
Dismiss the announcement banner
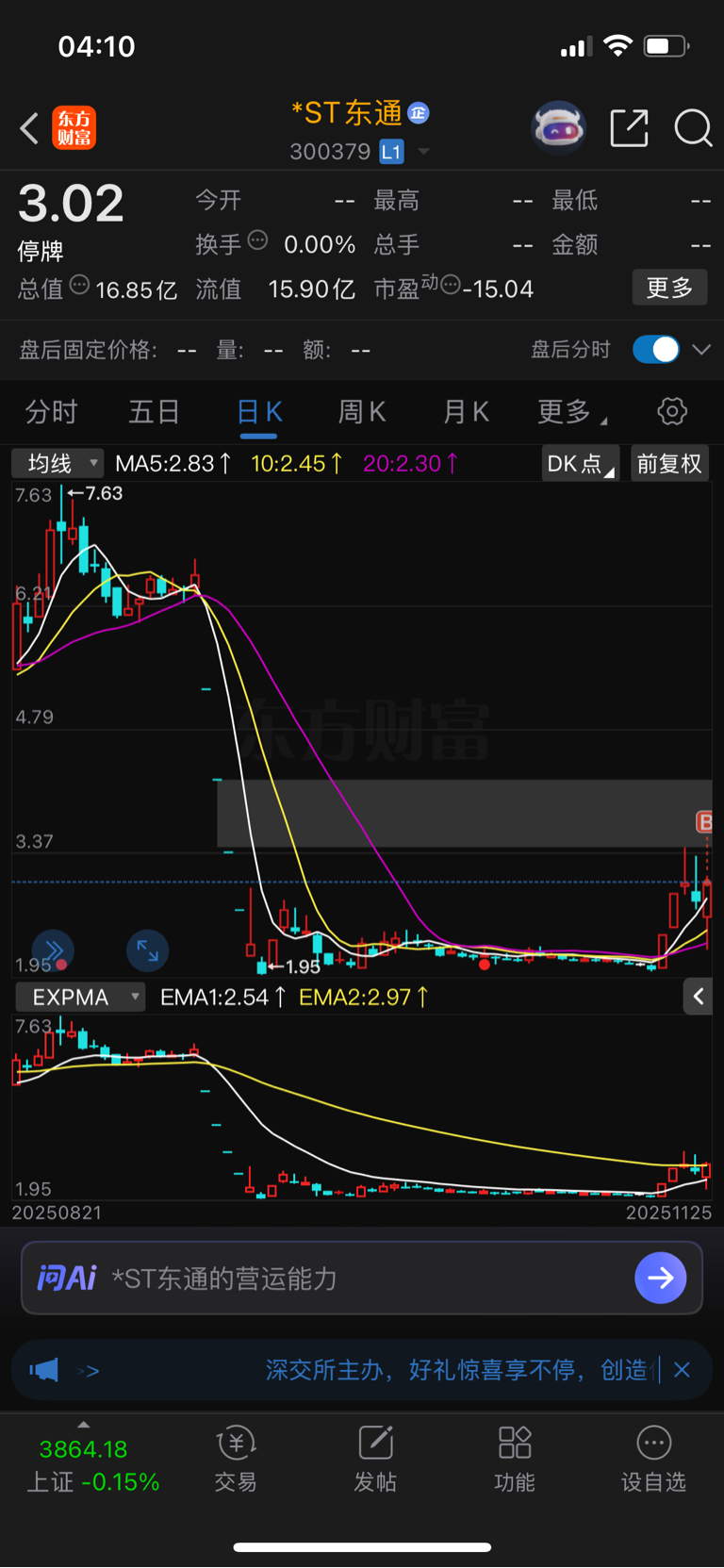[682, 1370]
